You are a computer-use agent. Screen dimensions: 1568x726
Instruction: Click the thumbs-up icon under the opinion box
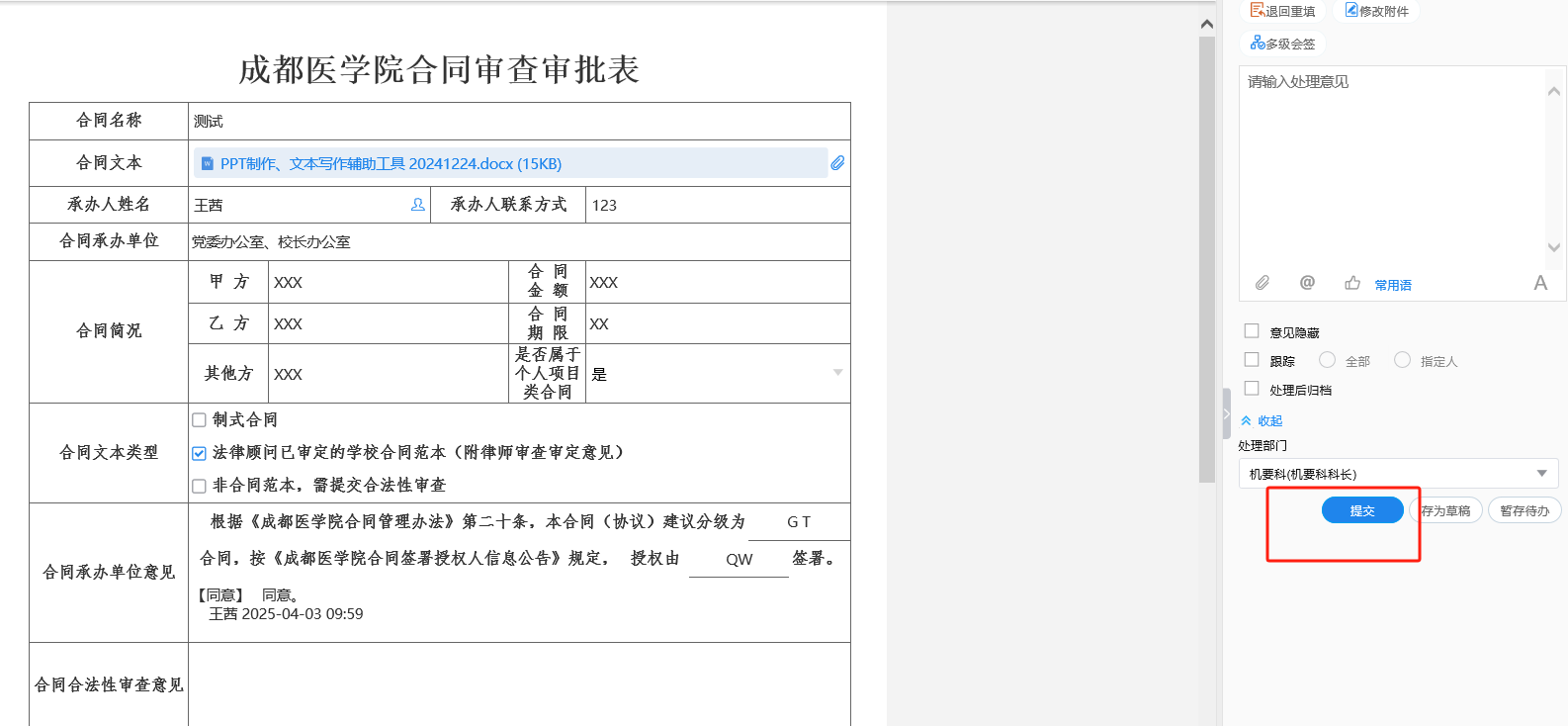[1352, 283]
